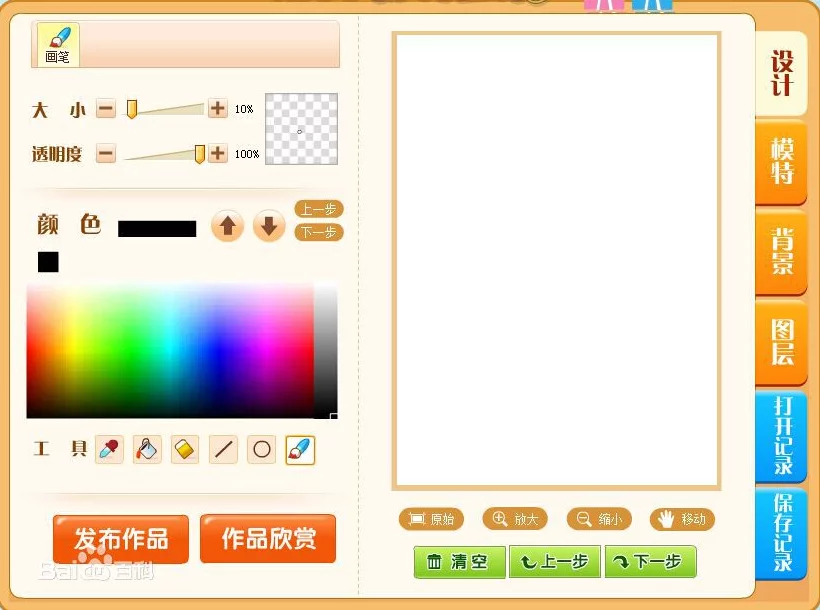Click the small black square swatch

pos(48,262)
